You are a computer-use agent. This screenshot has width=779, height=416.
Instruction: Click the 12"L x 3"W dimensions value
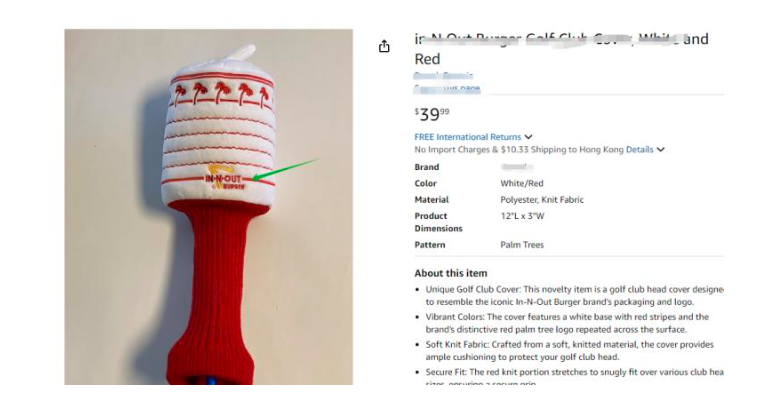pyautogui.click(x=522, y=216)
